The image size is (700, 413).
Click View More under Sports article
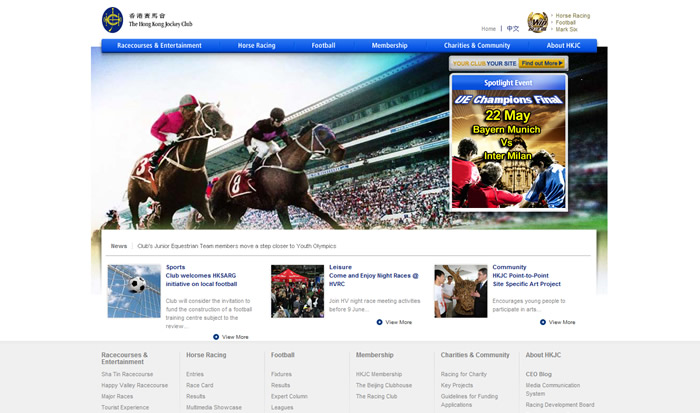[235, 337]
